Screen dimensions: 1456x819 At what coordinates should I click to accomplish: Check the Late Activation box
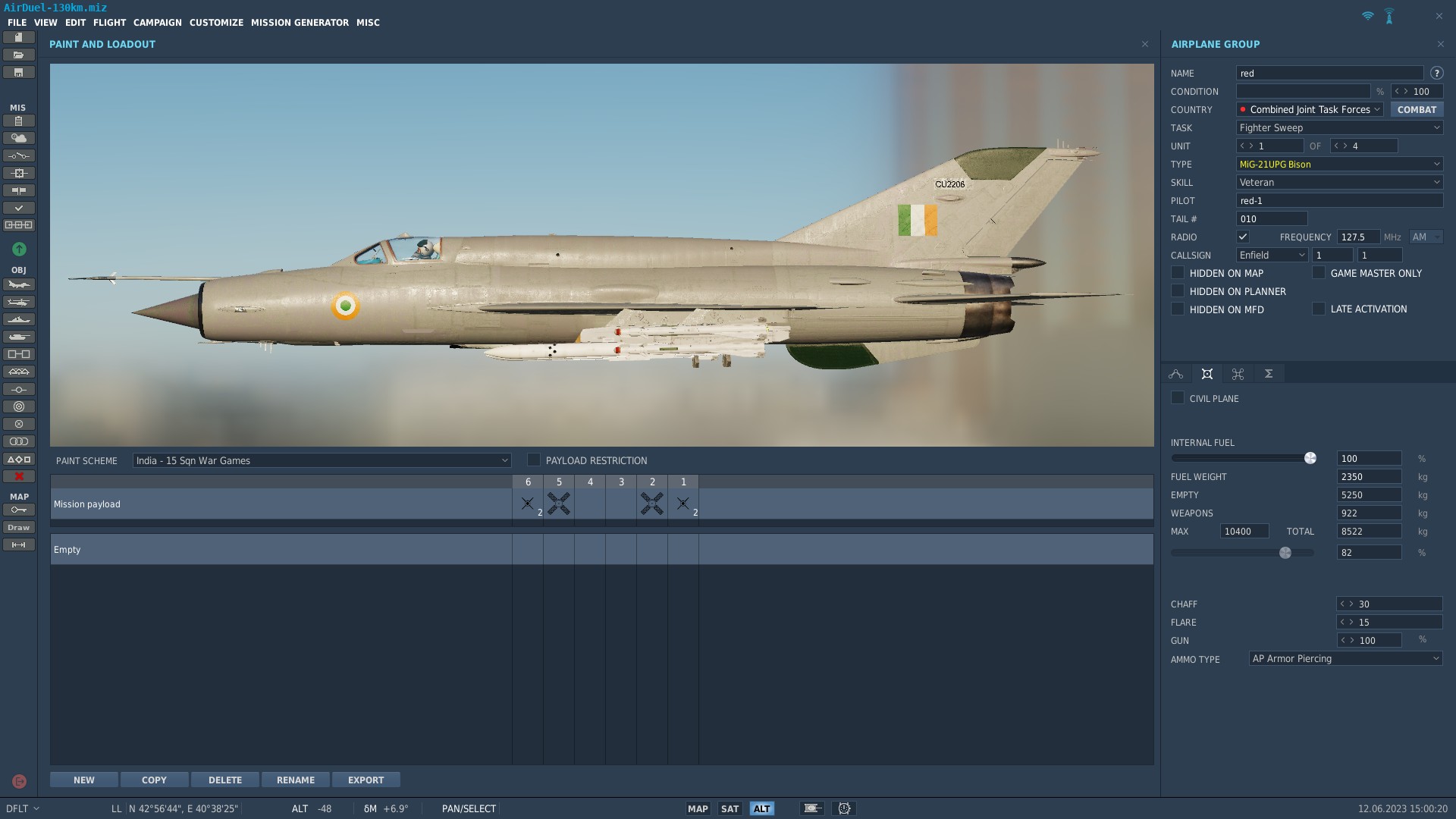[x=1319, y=309]
